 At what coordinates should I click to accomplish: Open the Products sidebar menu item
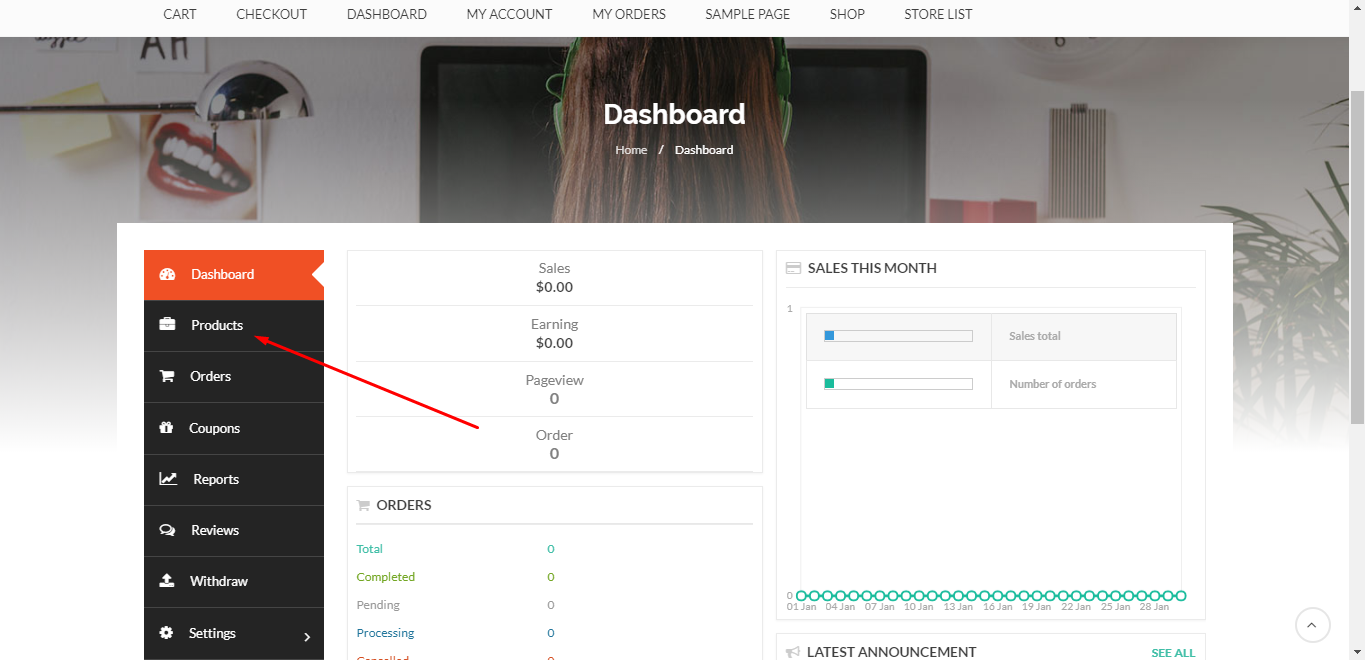click(234, 325)
